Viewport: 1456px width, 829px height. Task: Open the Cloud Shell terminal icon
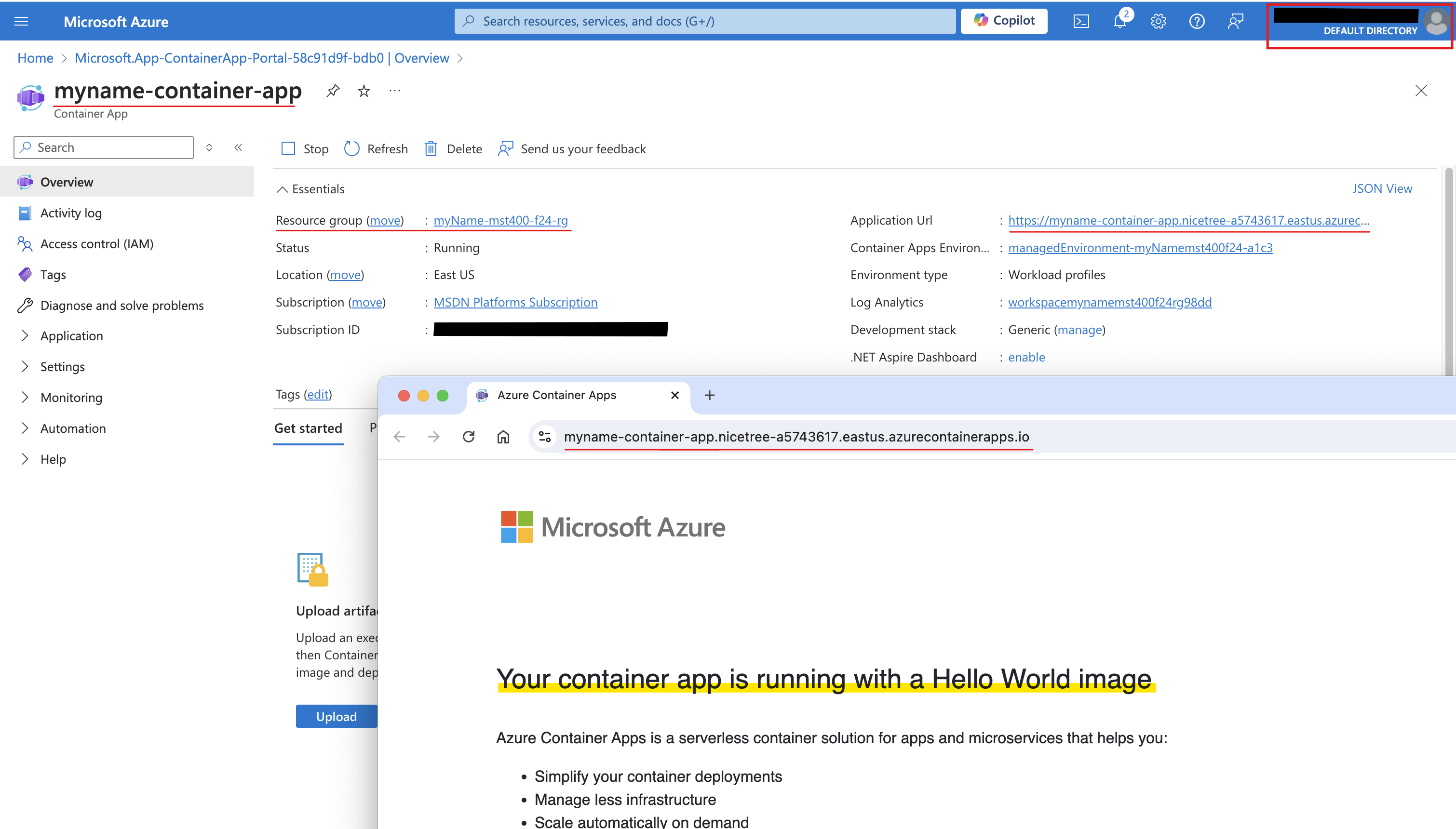[1081, 22]
